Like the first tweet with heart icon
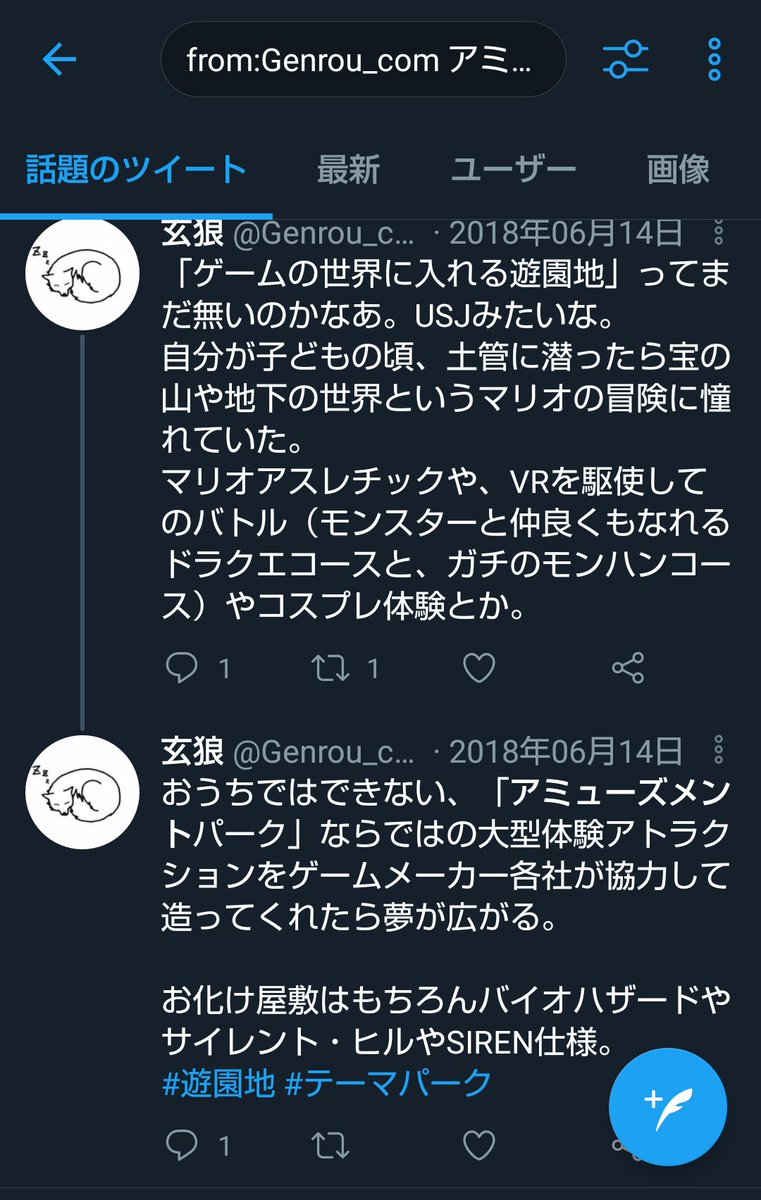The width and height of the screenshot is (761, 1200). click(479, 668)
